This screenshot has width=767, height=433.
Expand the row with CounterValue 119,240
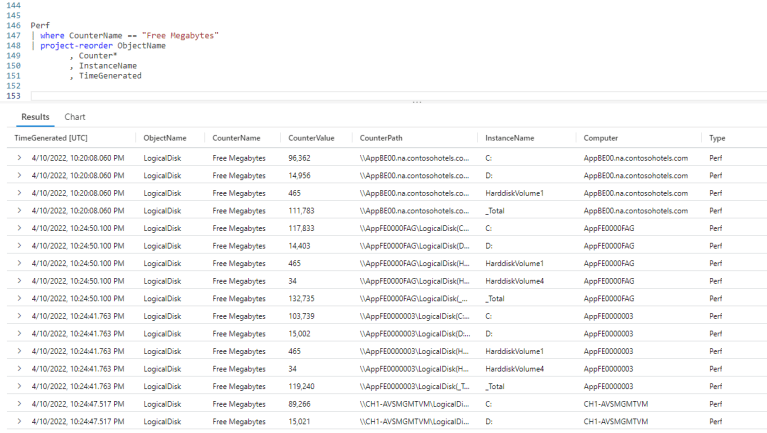point(19,387)
